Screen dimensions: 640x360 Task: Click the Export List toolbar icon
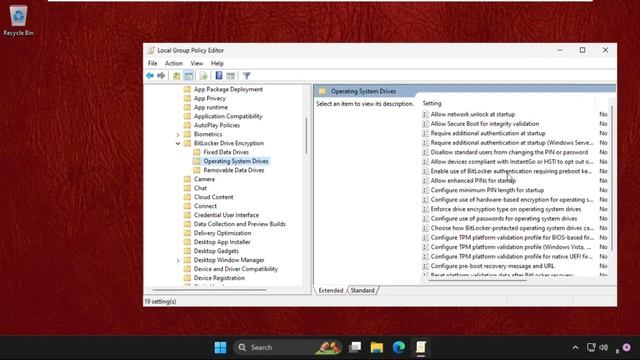pyautogui.click(x=203, y=76)
